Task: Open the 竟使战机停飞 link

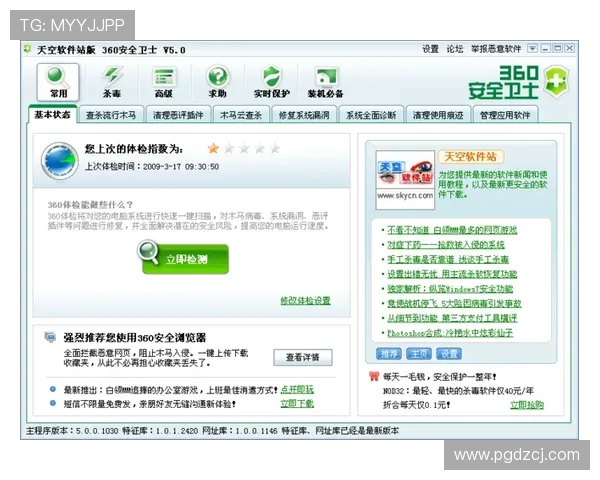Action: click(x=454, y=303)
